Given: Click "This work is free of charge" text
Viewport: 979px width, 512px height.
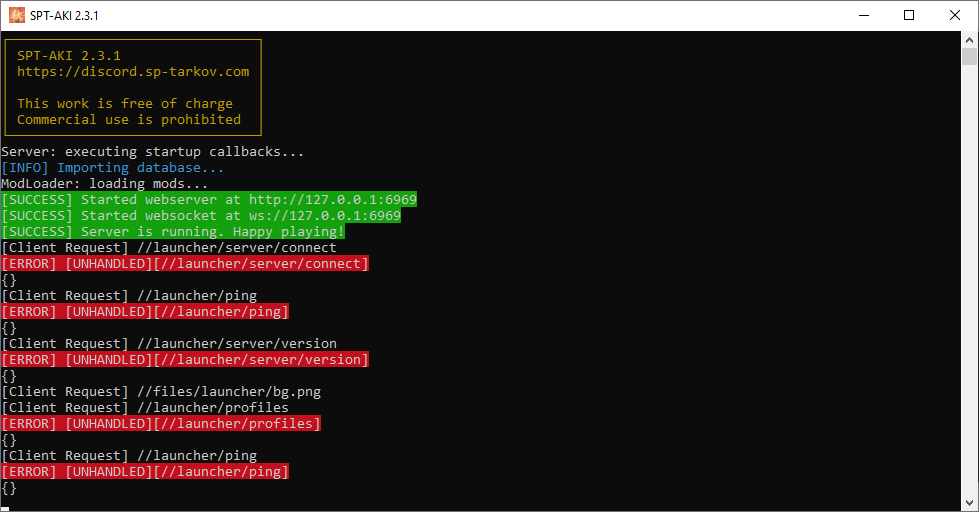Looking at the screenshot, I should click(125, 104).
